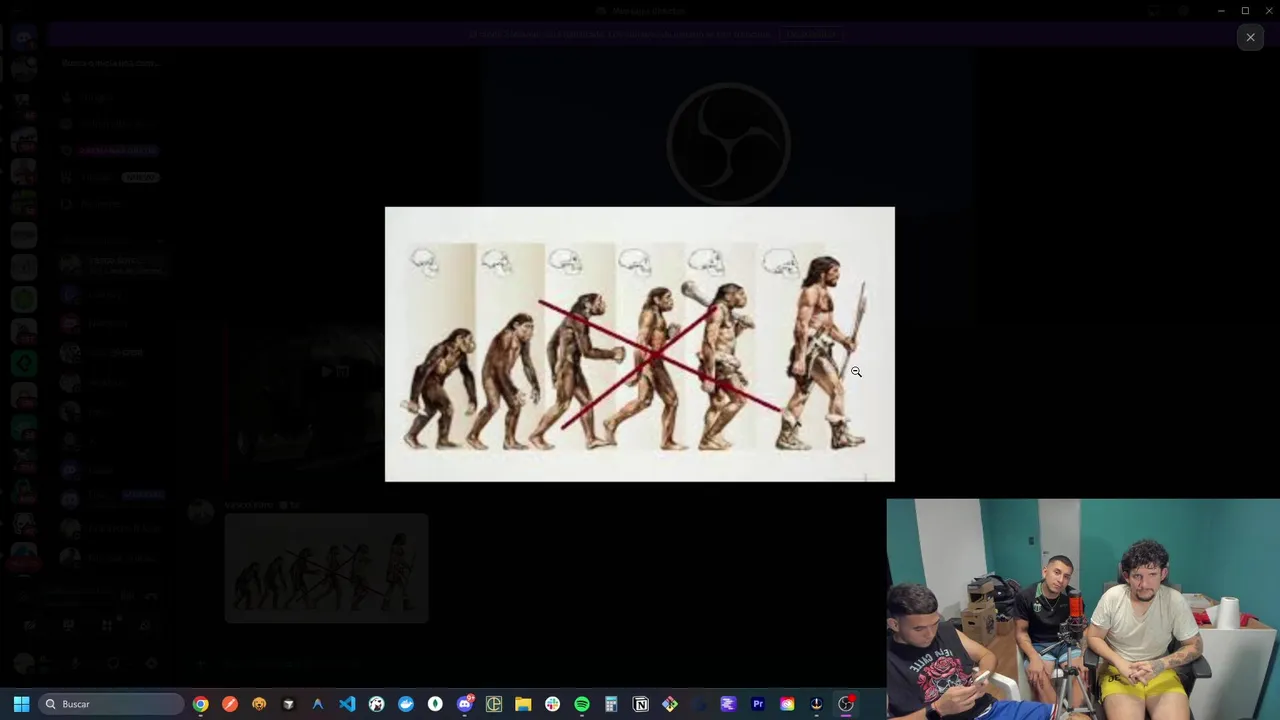
Task: Click the Buscar search box on the taskbar
Action: pos(111,704)
